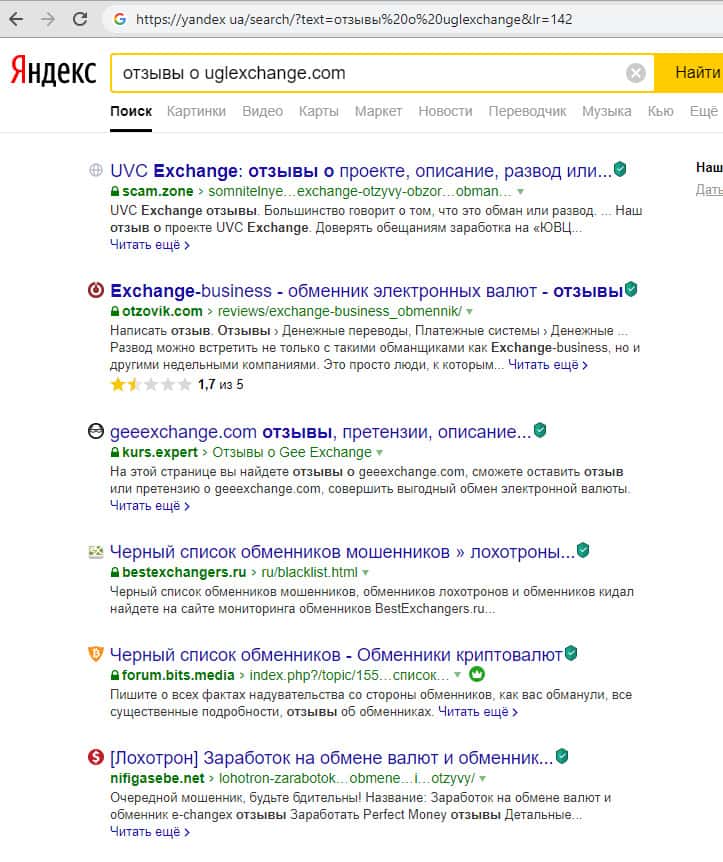Click the 1,7 из 5 star rating
Image resolution: width=723 pixels, height=862 pixels.
176,384
